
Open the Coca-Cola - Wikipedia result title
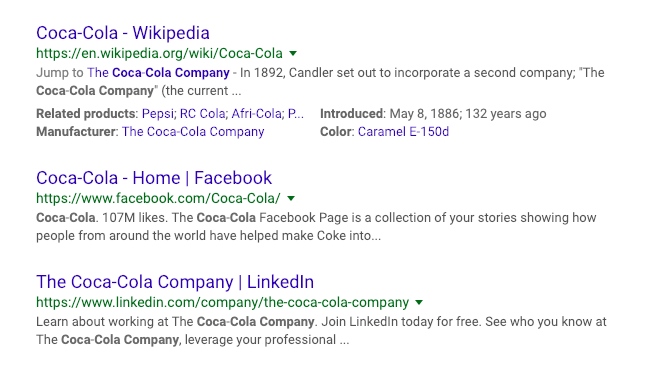coord(123,33)
